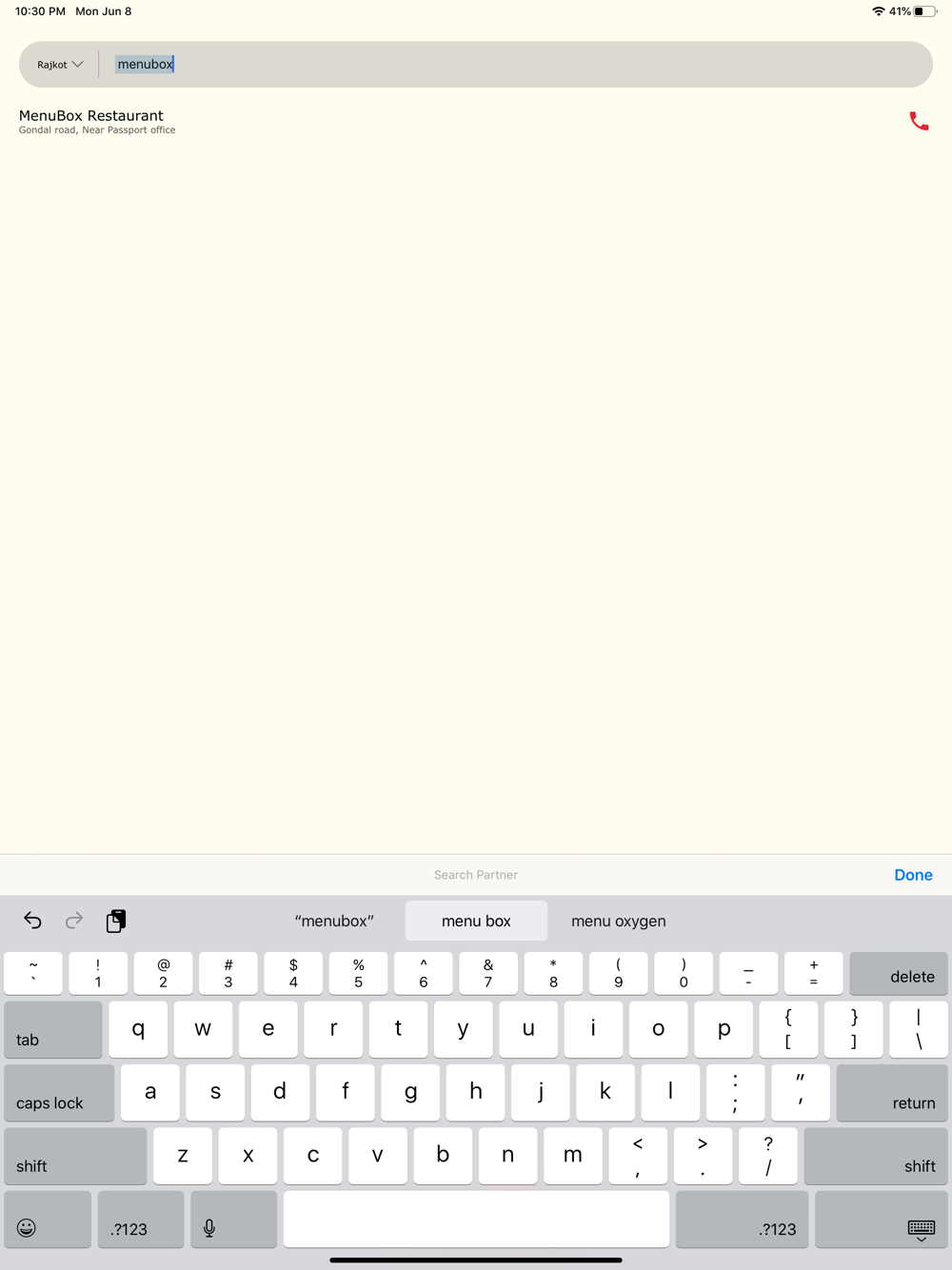The height and width of the screenshot is (1270, 952).
Task: Tap the redo arrow on keyboard toolbar
Action: [x=74, y=921]
